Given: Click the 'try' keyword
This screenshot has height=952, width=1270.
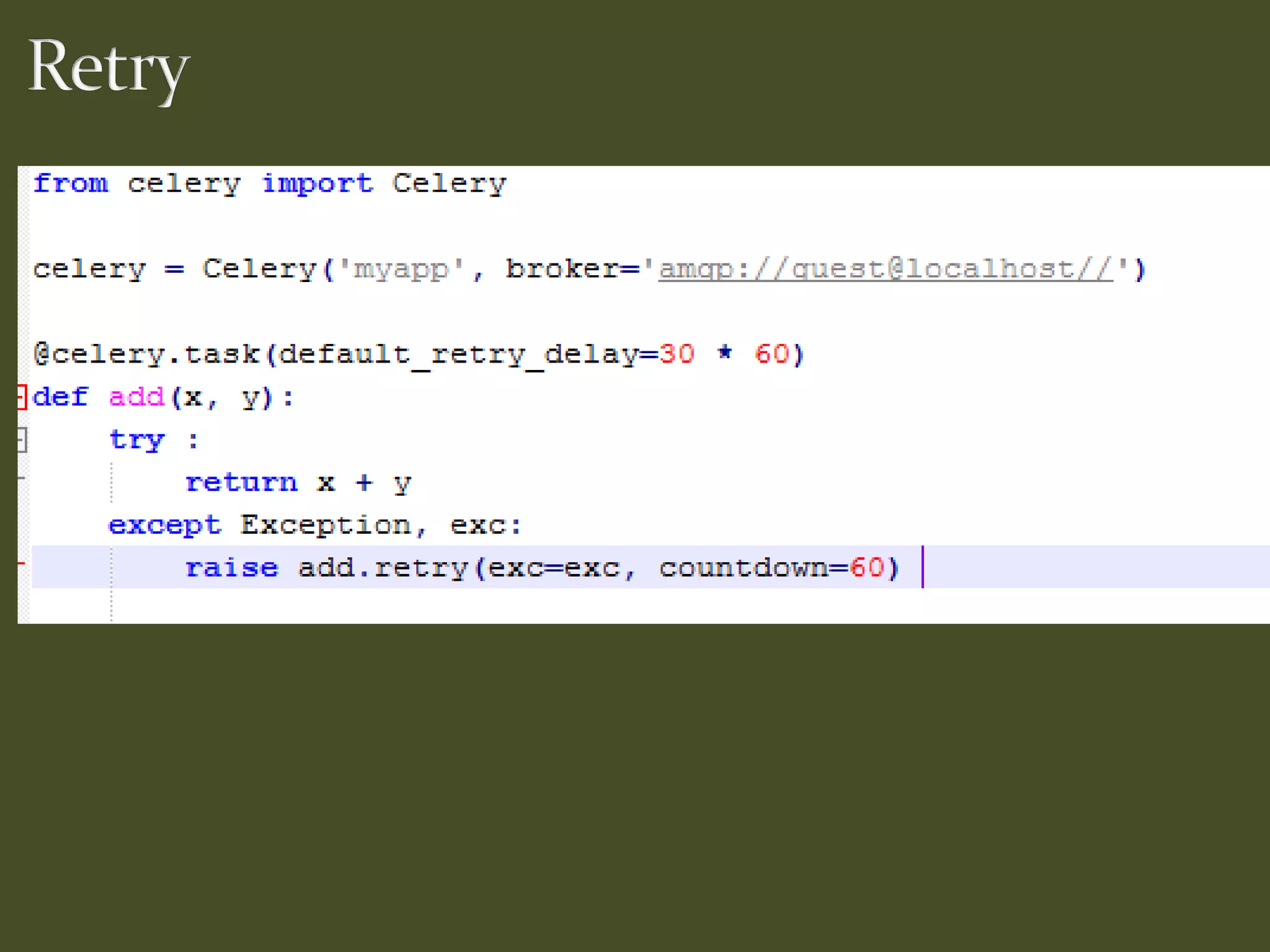Looking at the screenshot, I should 137,441.
